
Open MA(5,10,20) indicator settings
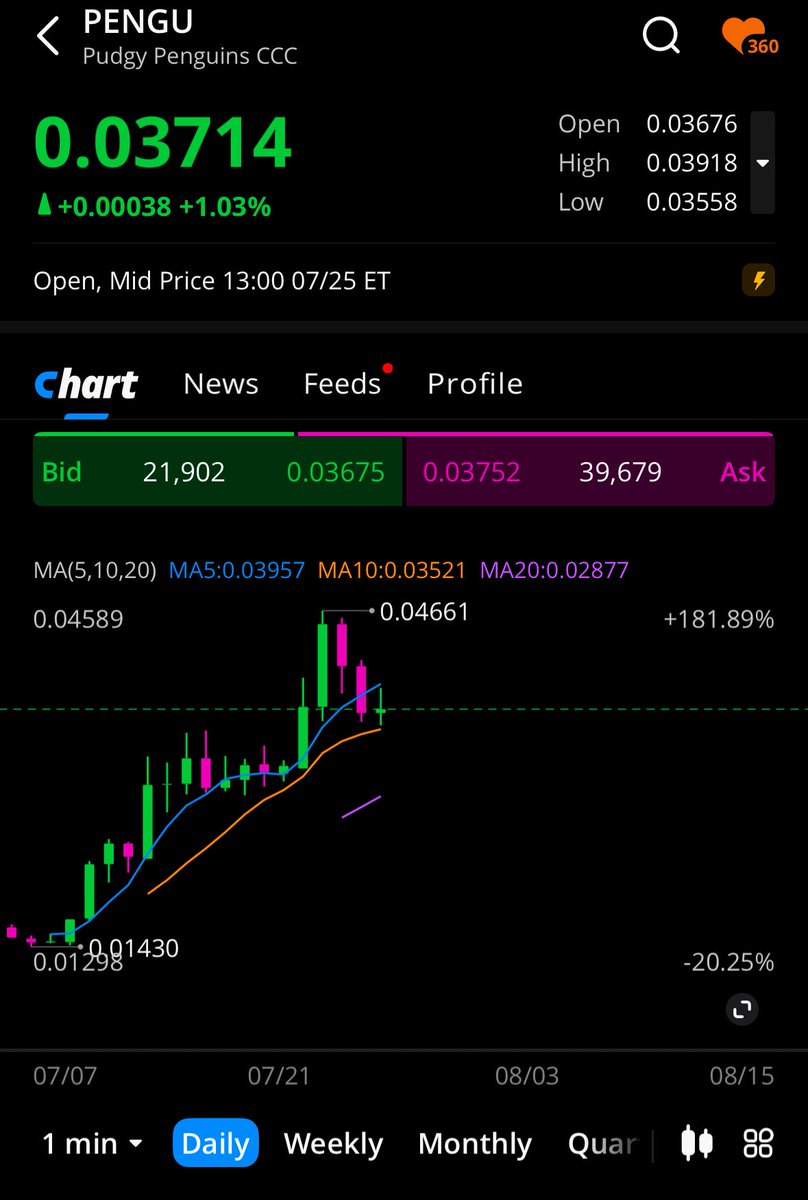click(x=95, y=571)
